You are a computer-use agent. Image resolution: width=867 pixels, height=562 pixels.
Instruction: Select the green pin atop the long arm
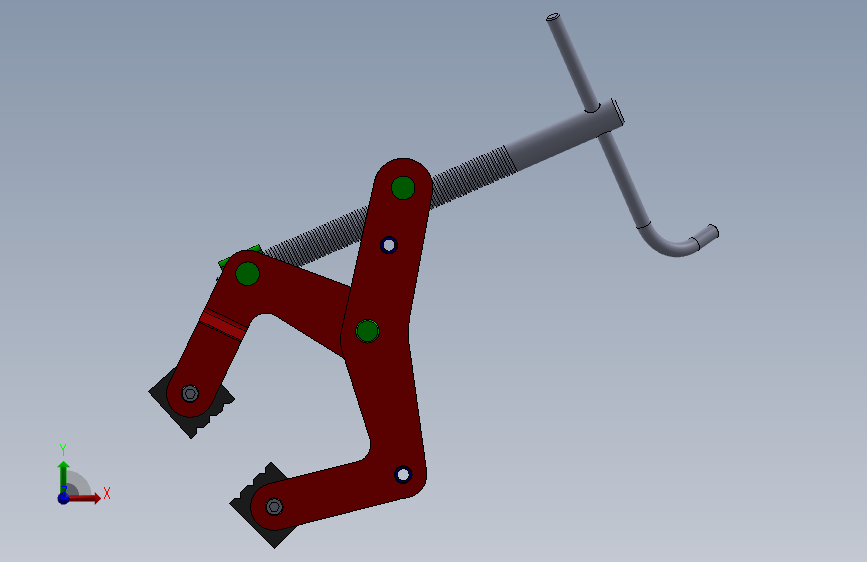pyautogui.click(x=403, y=188)
